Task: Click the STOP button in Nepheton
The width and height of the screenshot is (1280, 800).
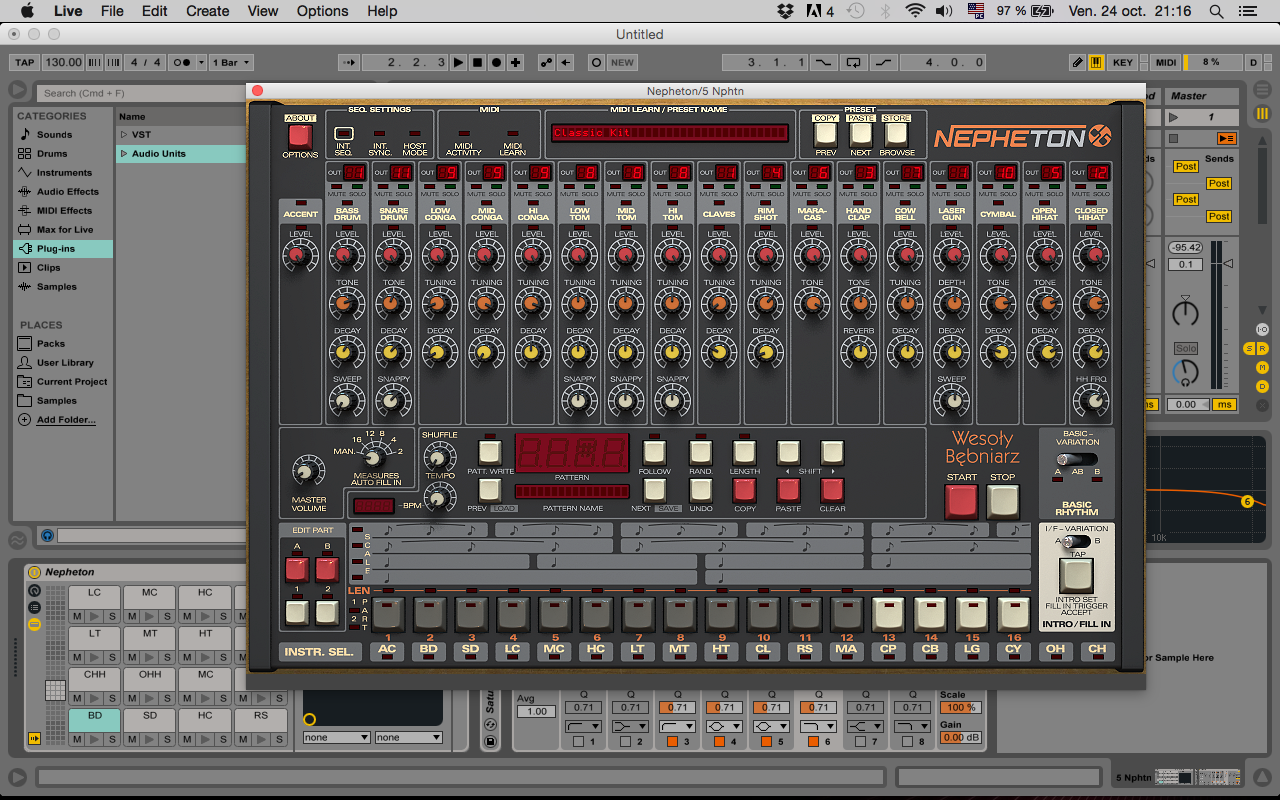Action: 1003,502
